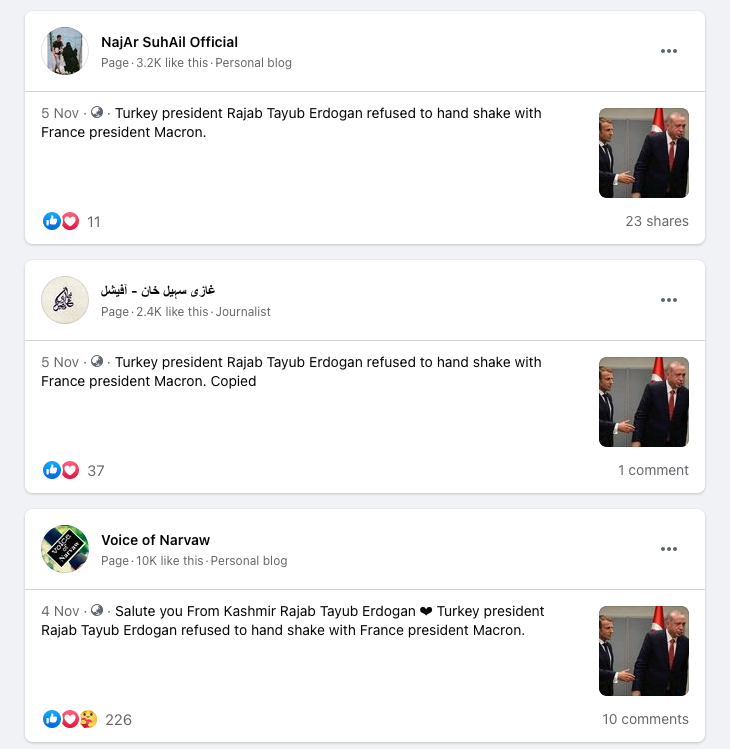This screenshot has width=730, height=749.
Task: View the Erdogan Macron thumbnail in first post
Action: click(644, 153)
